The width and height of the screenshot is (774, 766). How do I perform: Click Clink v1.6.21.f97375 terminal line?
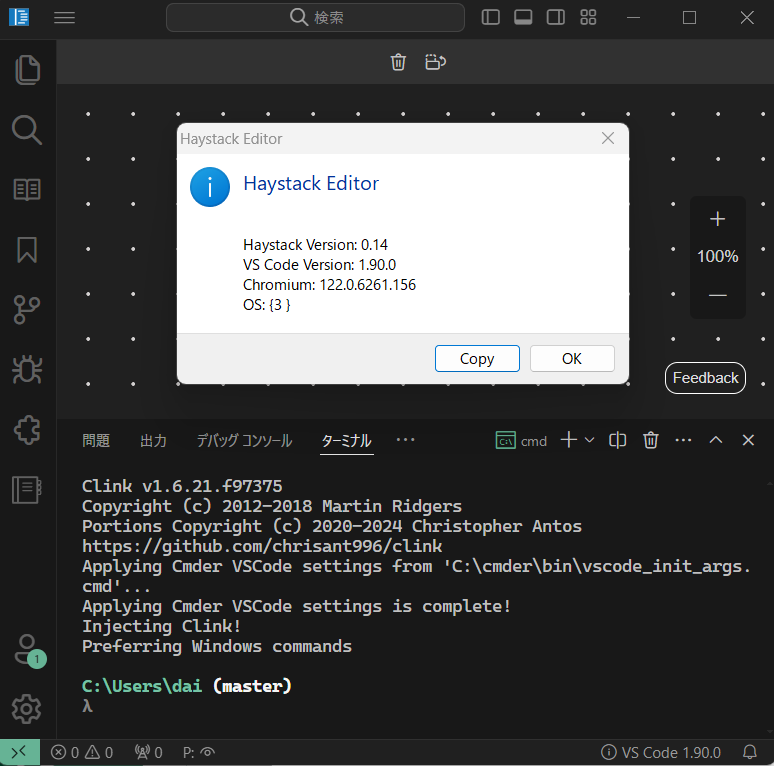pyautogui.click(x=182, y=486)
